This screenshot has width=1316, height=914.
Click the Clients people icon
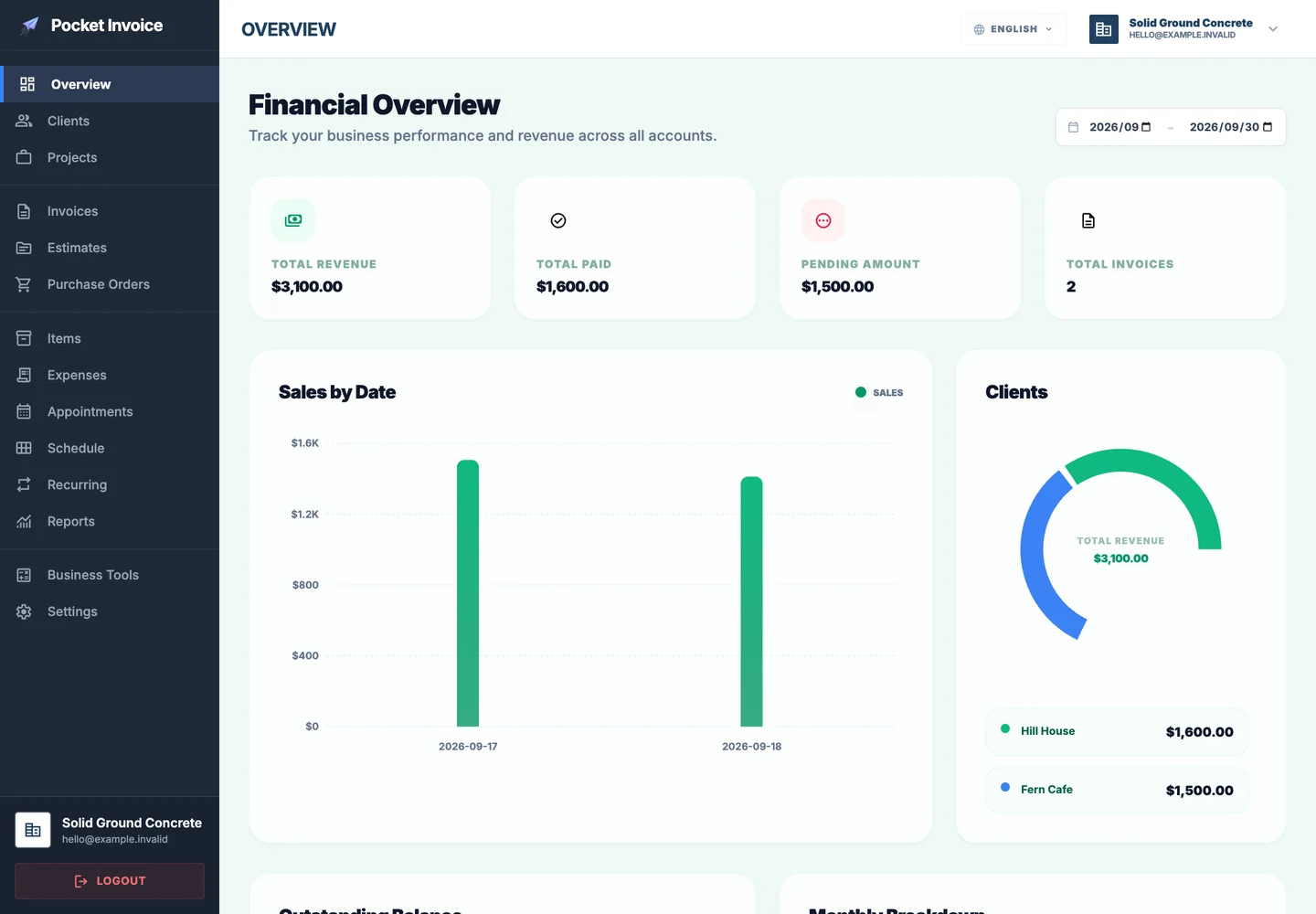coord(24,121)
